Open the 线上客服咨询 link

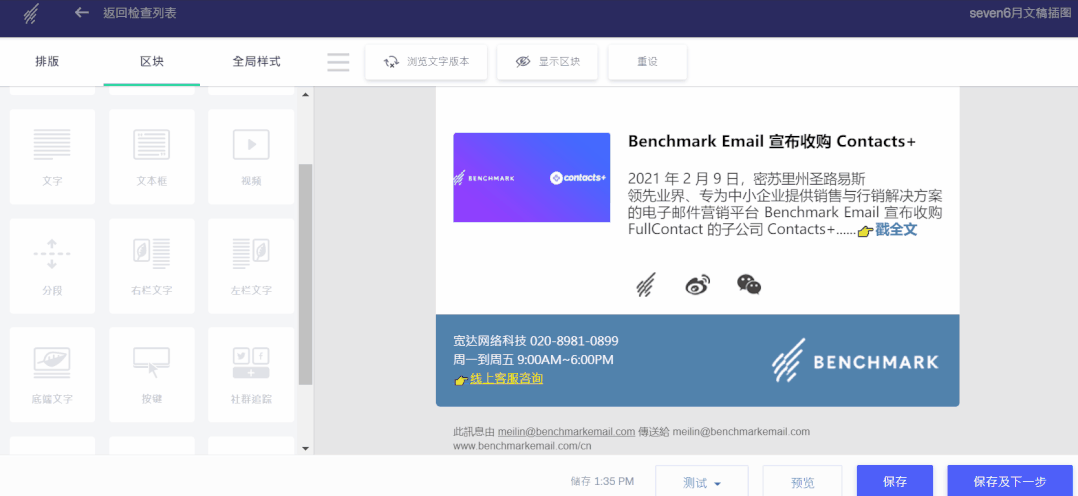[x=506, y=378]
